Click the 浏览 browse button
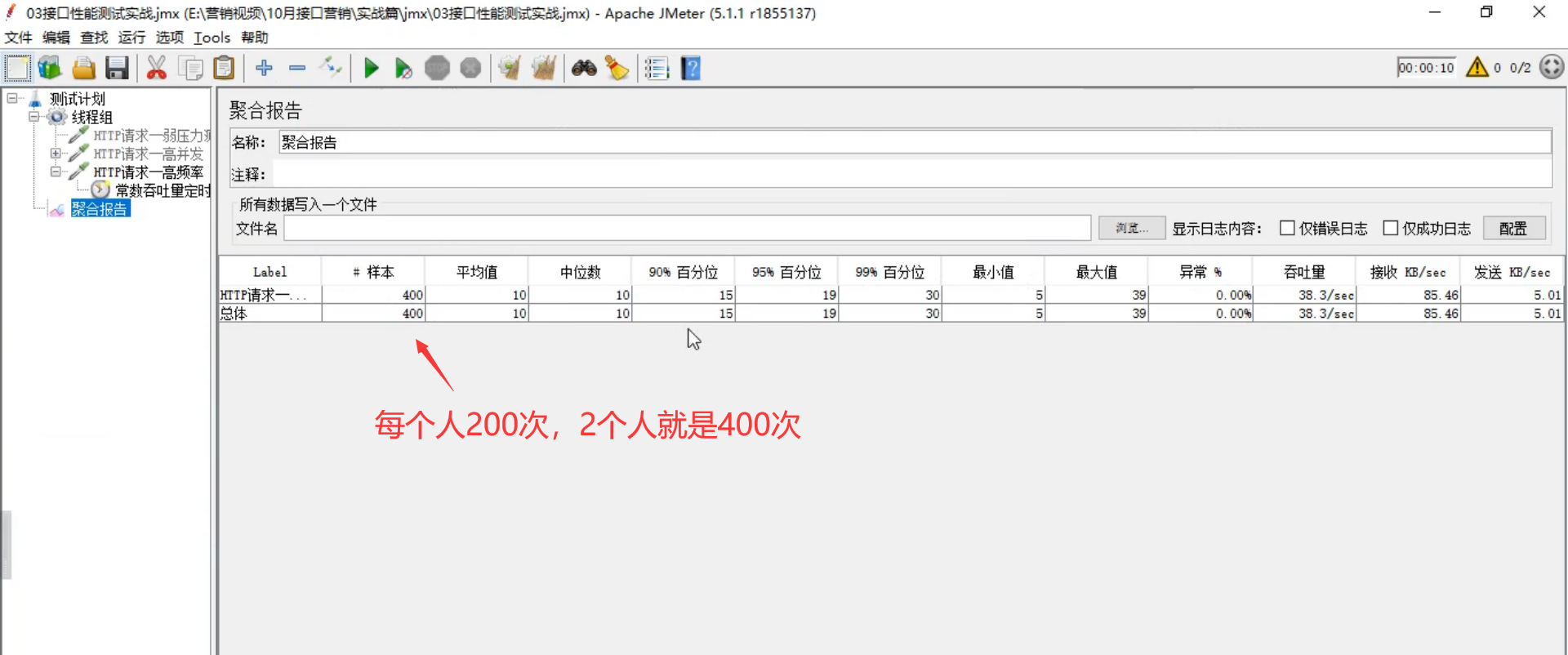Viewport: 1568px width, 655px height. click(1132, 228)
